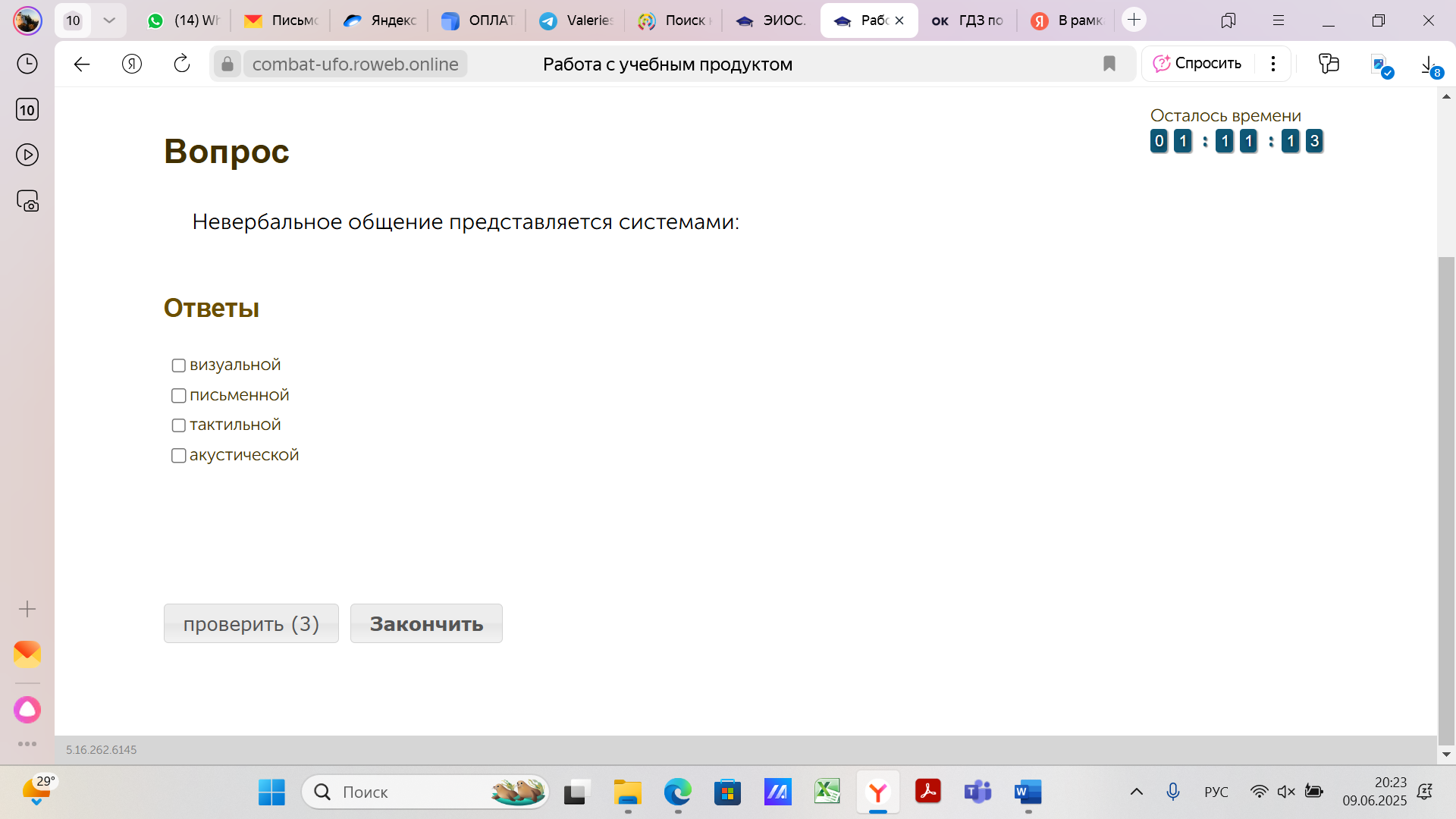Screen dimensions: 1456x819
Task: Open the browser history clock icon
Action: 27,64
